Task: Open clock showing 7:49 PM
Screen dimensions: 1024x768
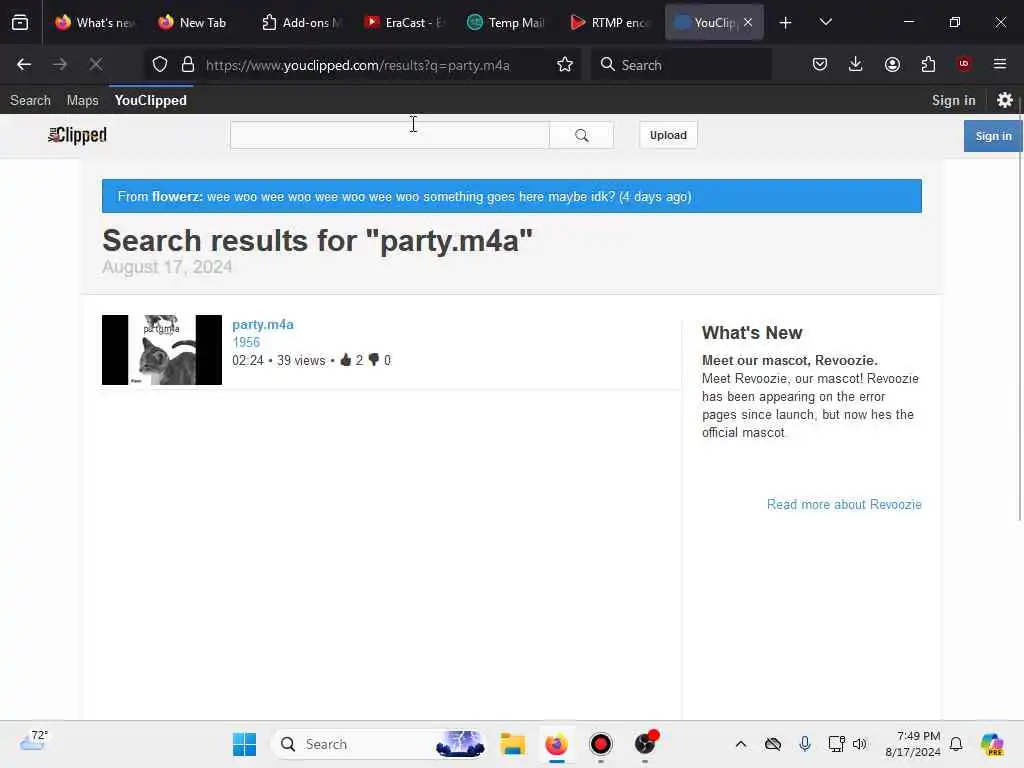Action: tap(913, 744)
